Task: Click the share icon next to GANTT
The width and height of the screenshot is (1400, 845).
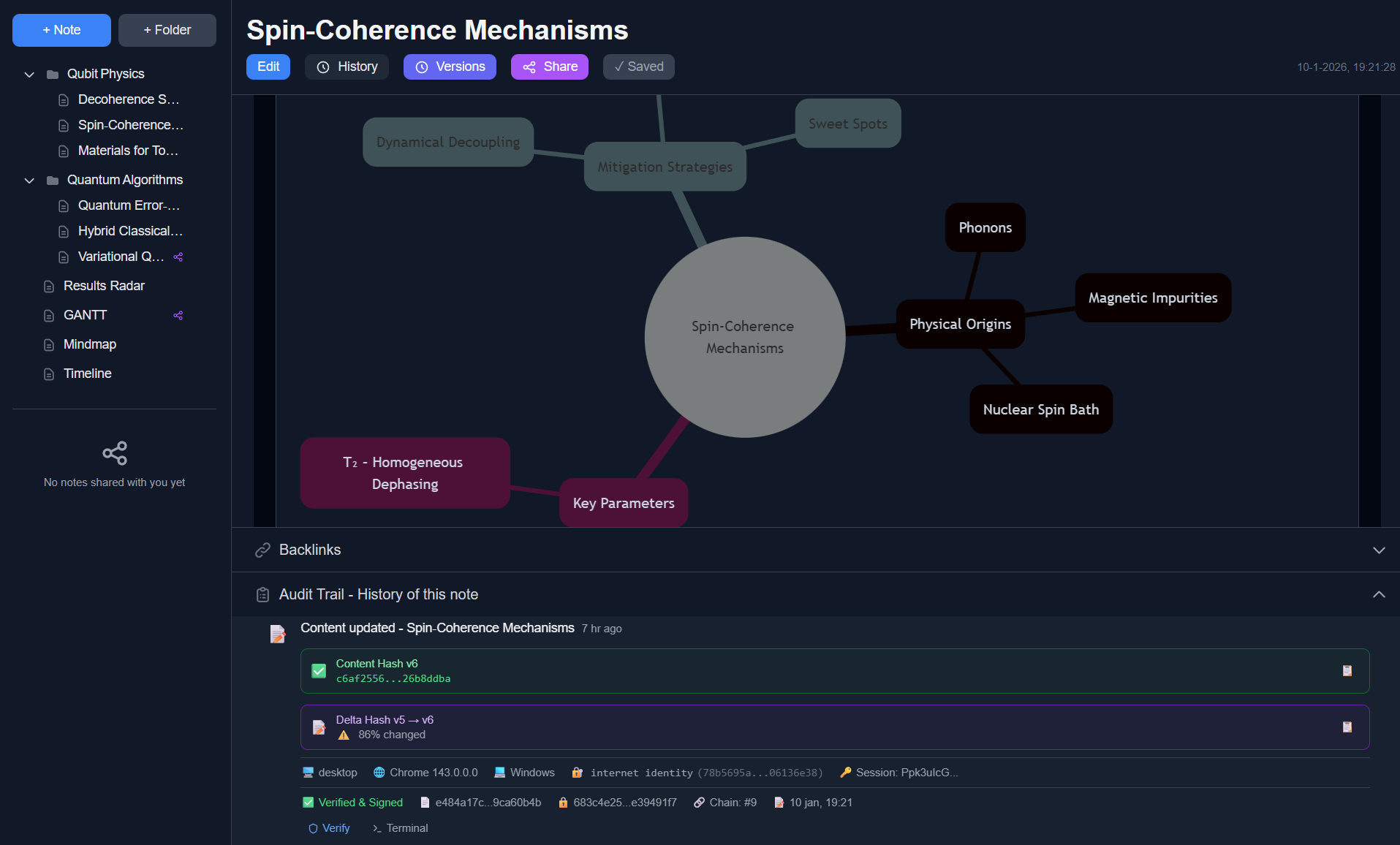Action: [x=178, y=315]
